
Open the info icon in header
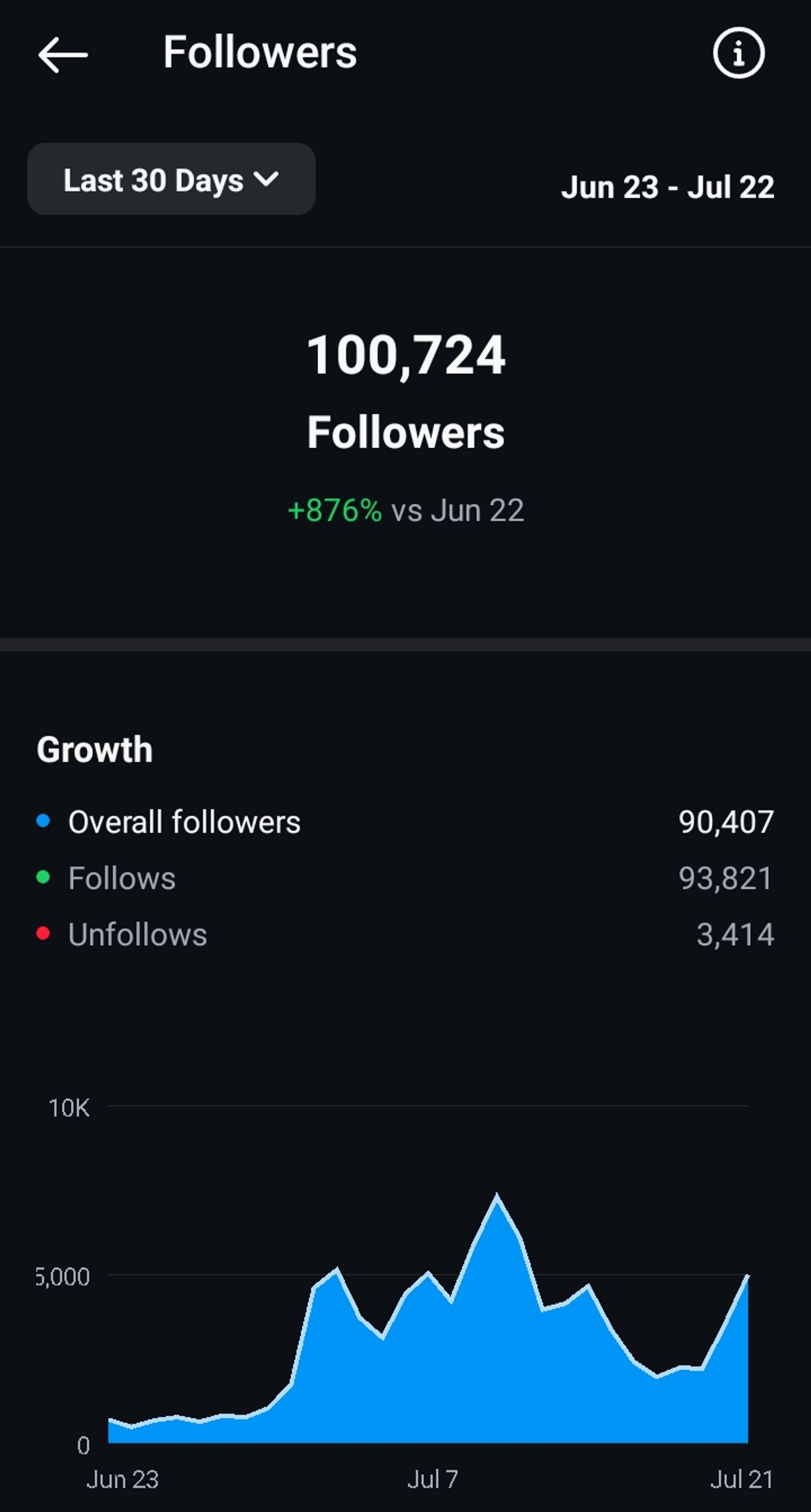738,53
